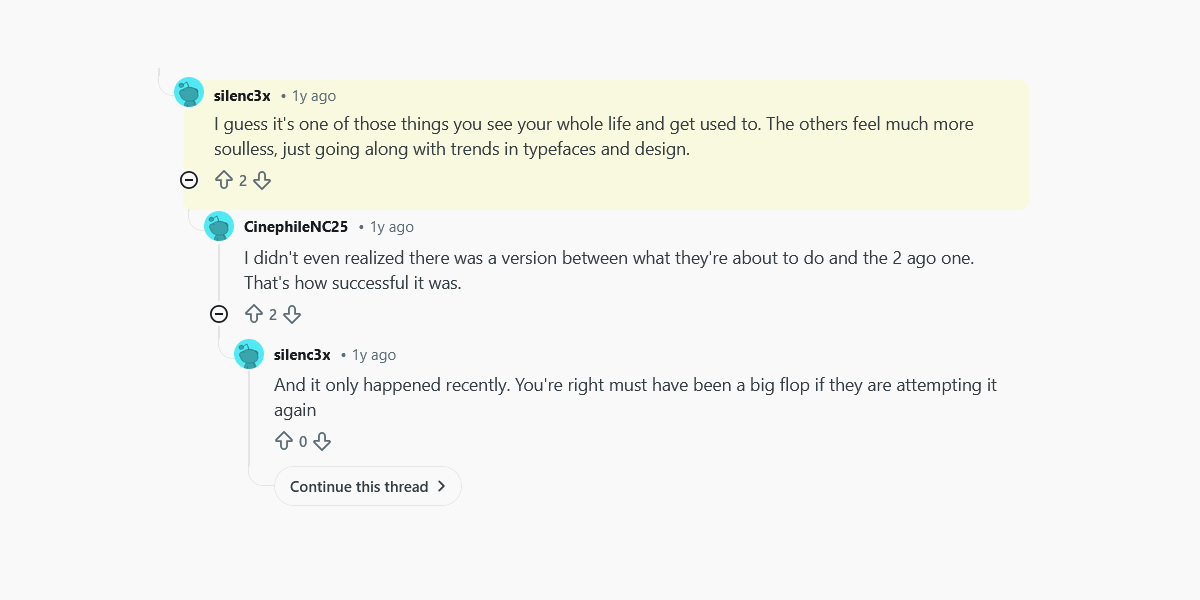The width and height of the screenshot is (1200, 600).
Task: Upvote CinephileNC25's comment
Action: (x=252, y=314)
